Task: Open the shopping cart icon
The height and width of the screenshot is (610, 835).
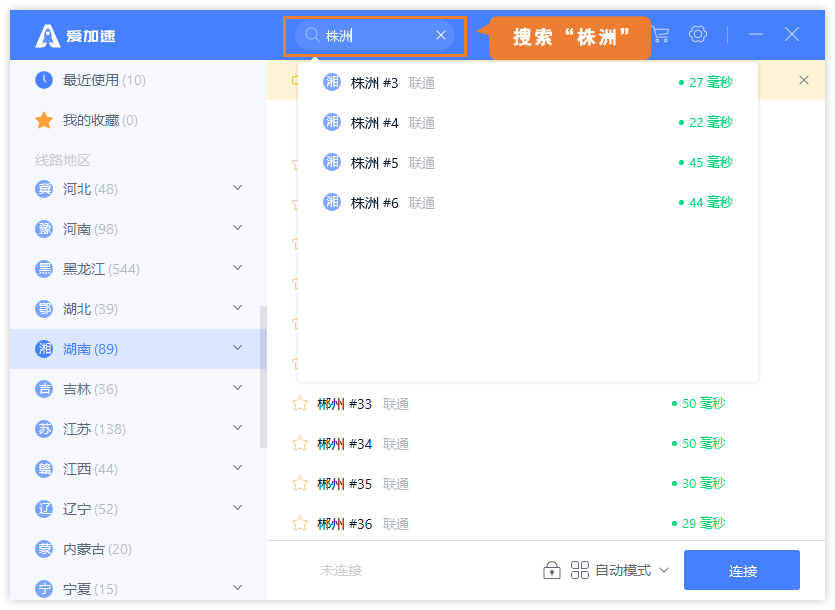Action: click(660, 34)
